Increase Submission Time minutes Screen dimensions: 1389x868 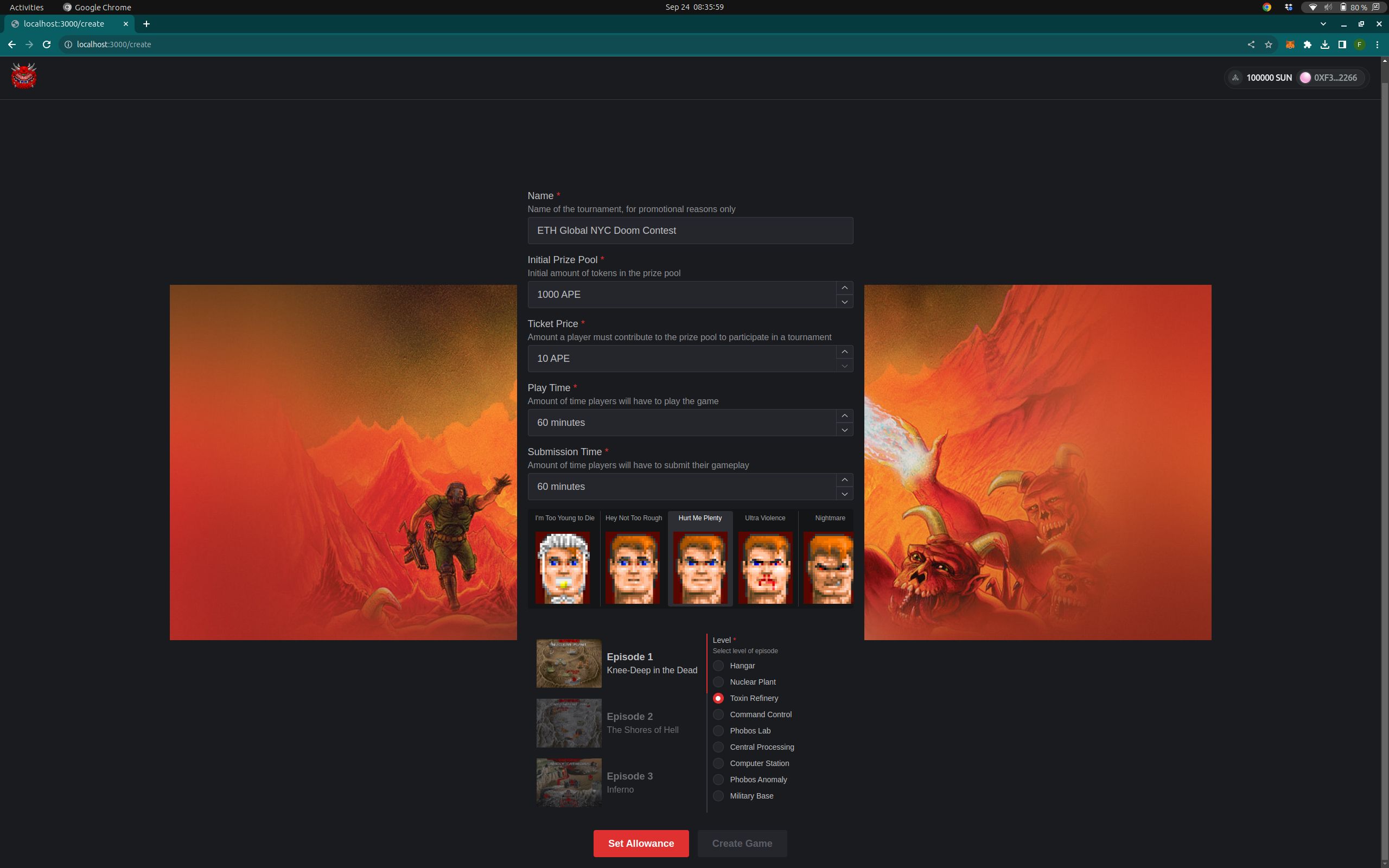coord(844,480)
